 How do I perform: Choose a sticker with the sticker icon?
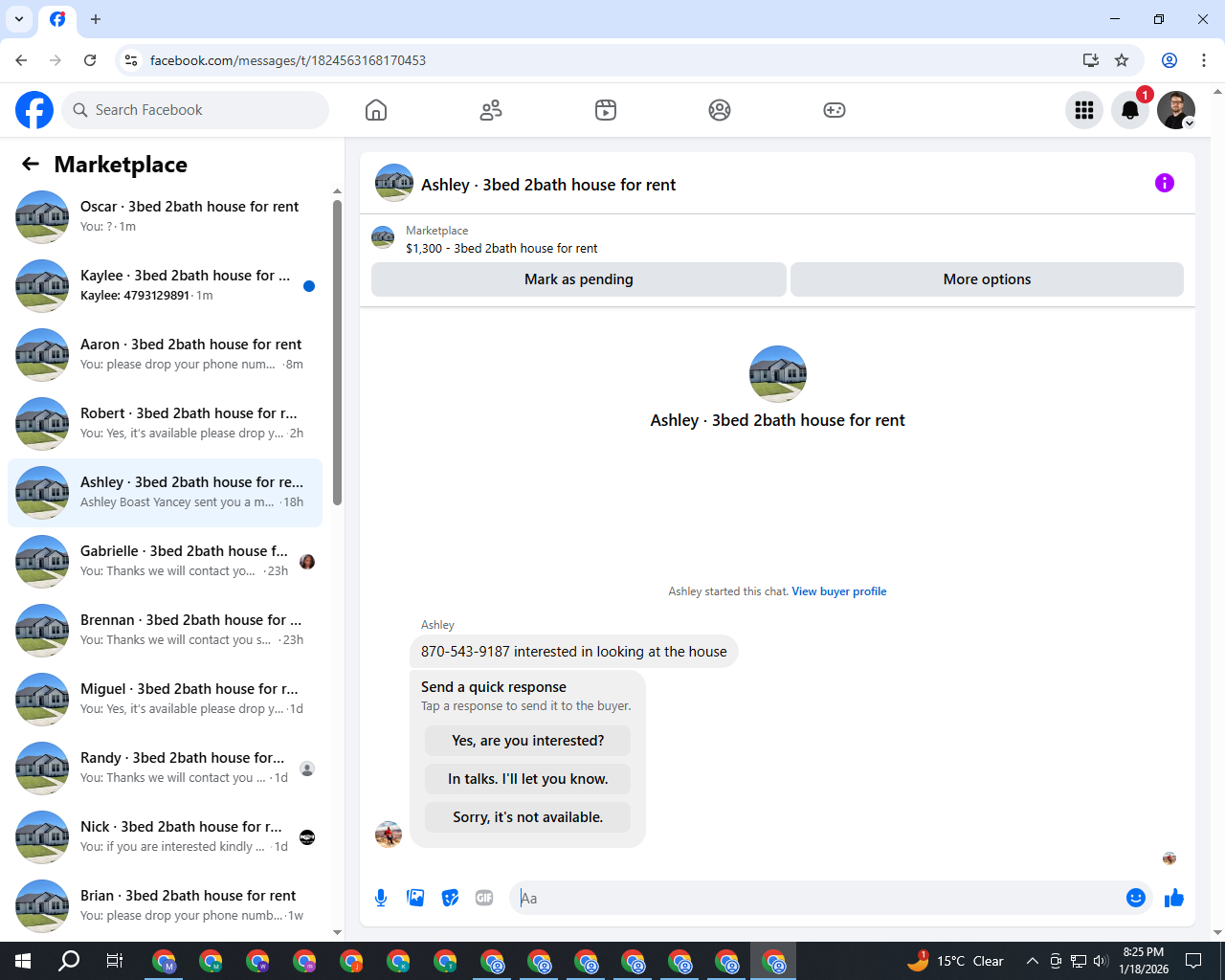(x=450, y=898)
